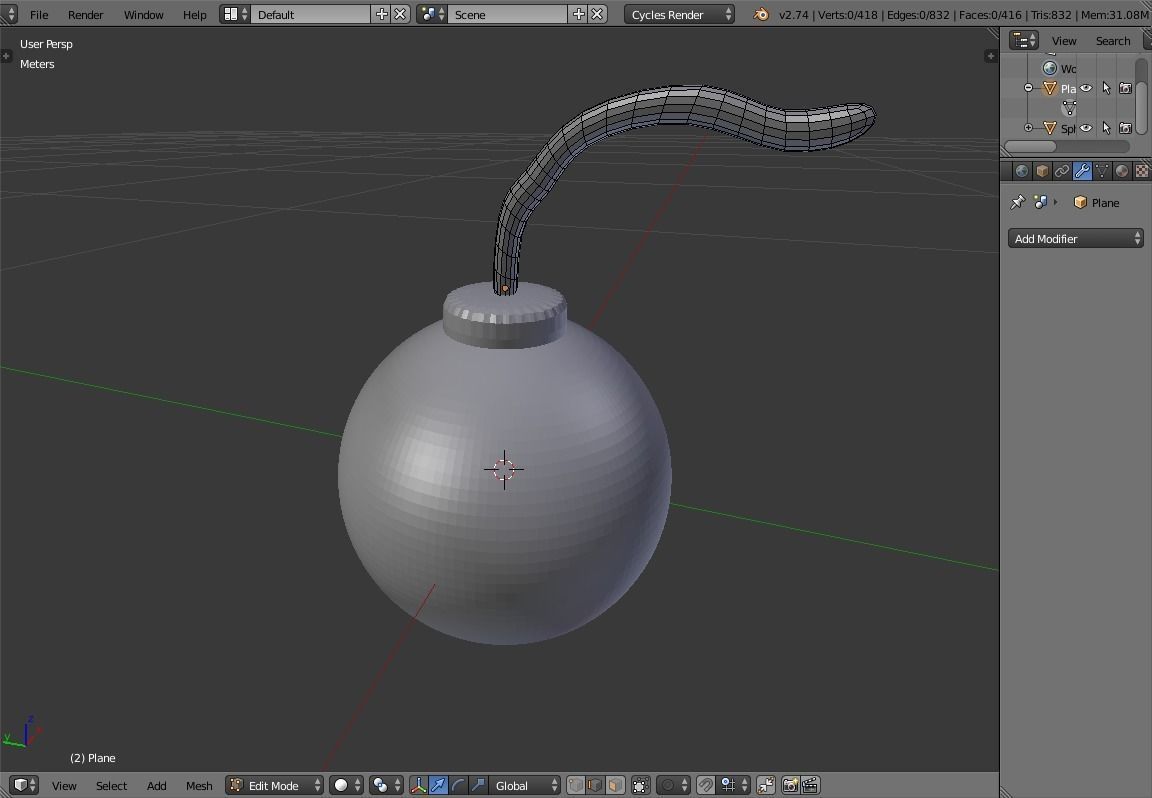The height and width of the screenshot is (798, 1152).
Task: Open the Mesh menu in the header
Action: pos(199,785)
